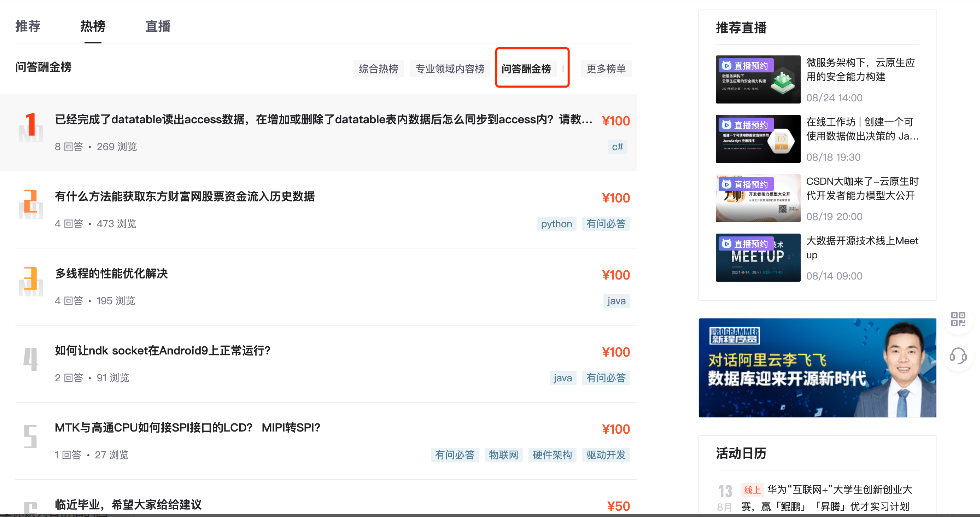Viewport: 980px width, 517px height.
Task: Open live title 微服务架构下，云原生应用的安全能力构建
Action: pyautogui.click(x=861, y=69)
